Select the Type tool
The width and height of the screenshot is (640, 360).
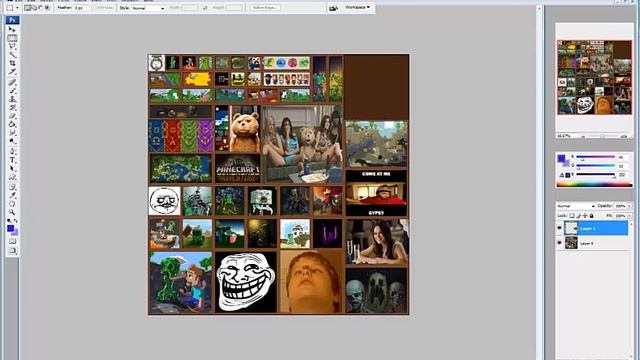tap(12, 160)
